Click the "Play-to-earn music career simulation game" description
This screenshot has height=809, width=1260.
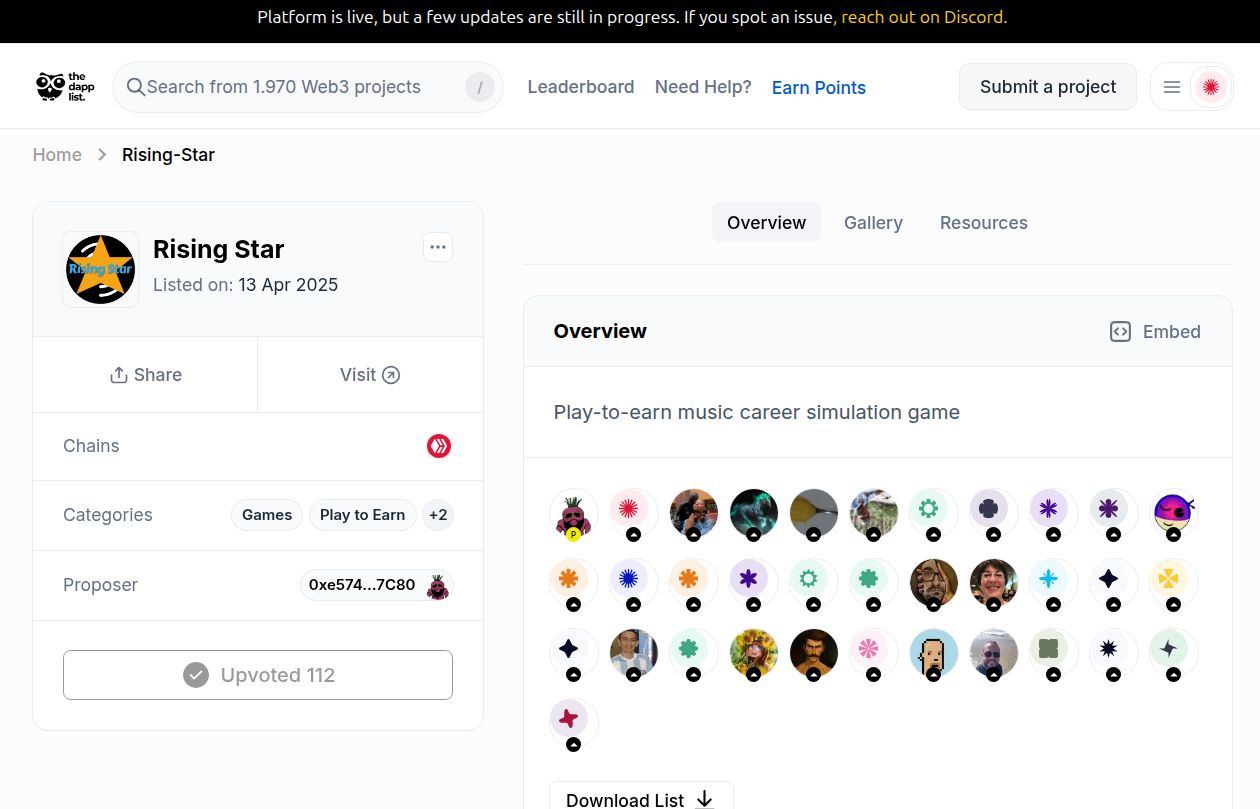click(757, 412)
